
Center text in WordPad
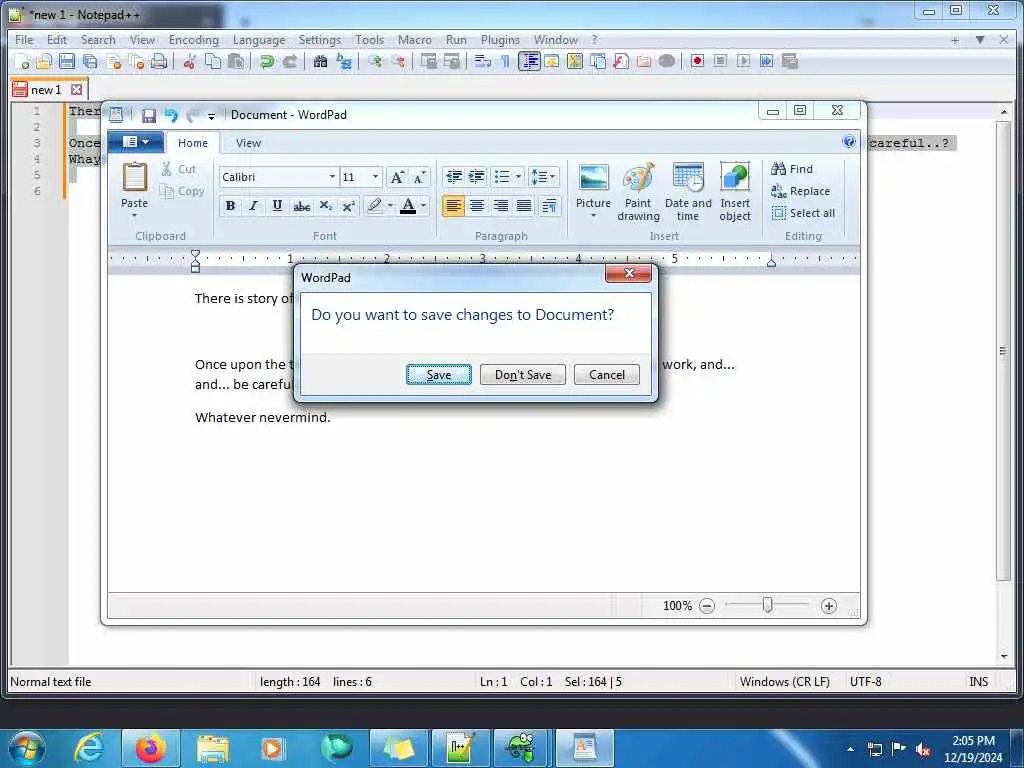[477, 206]
